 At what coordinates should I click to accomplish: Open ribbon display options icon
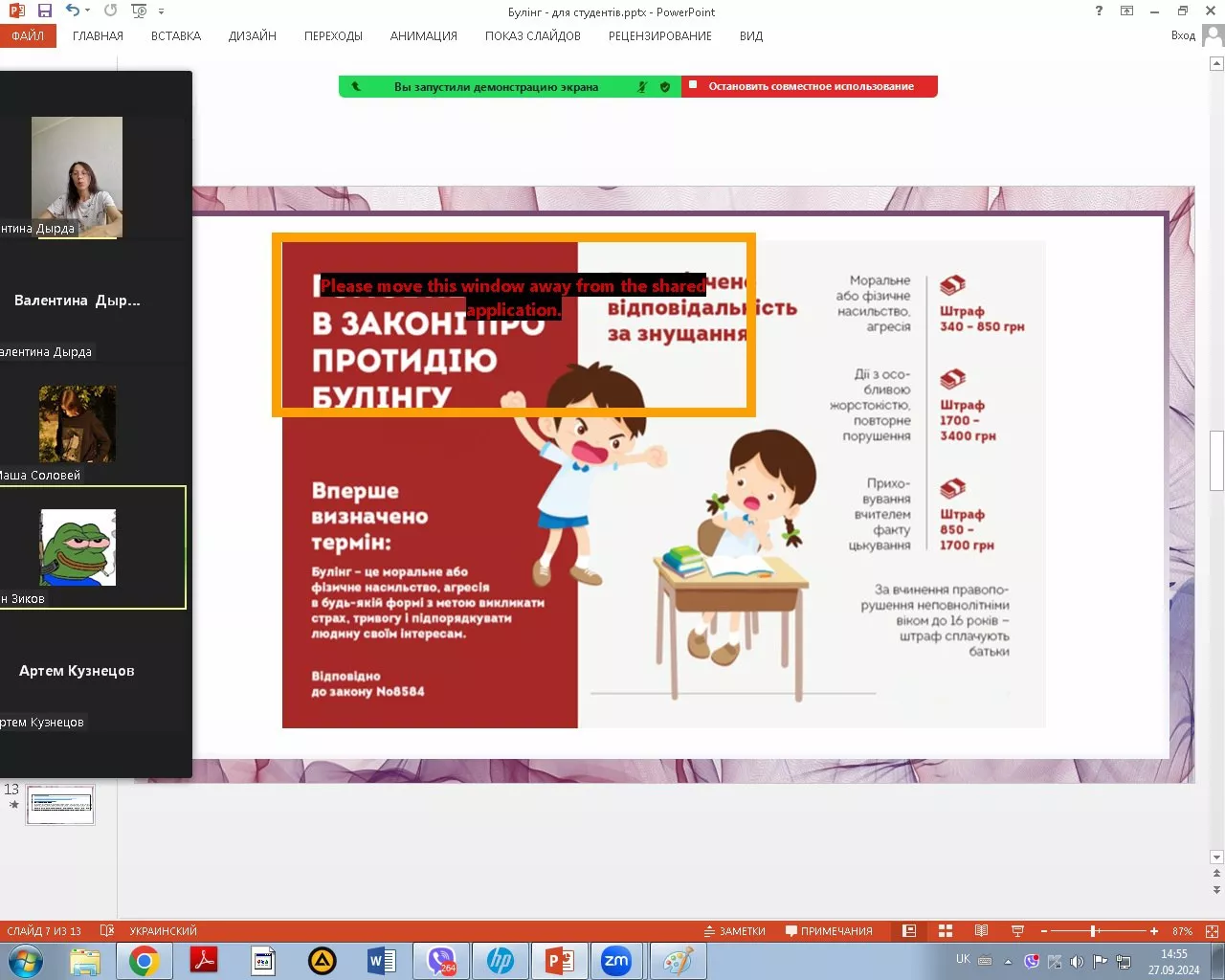[x=1127, y=11]
